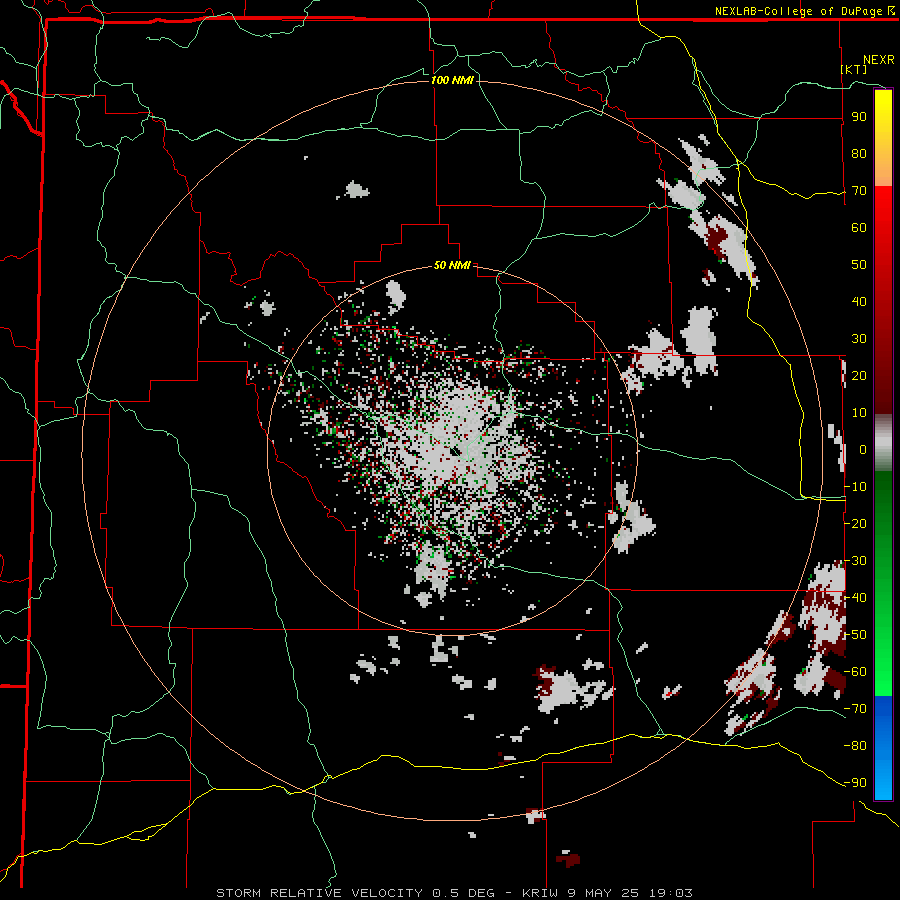The image size is (900, 900).
Task: Click the -30 knot scale label
Action: click(x=855, y=561)
